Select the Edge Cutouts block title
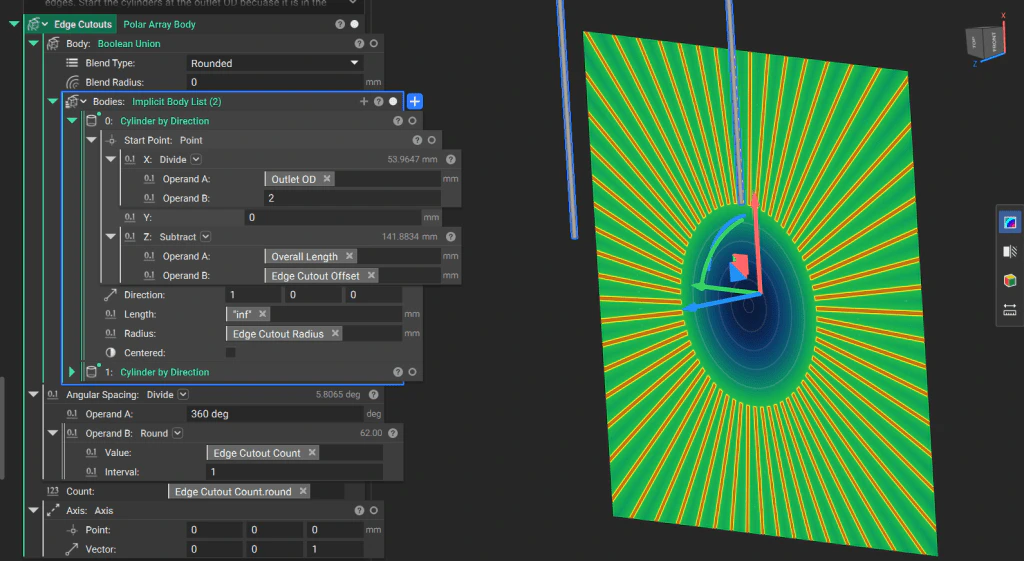 coord(83,24)
